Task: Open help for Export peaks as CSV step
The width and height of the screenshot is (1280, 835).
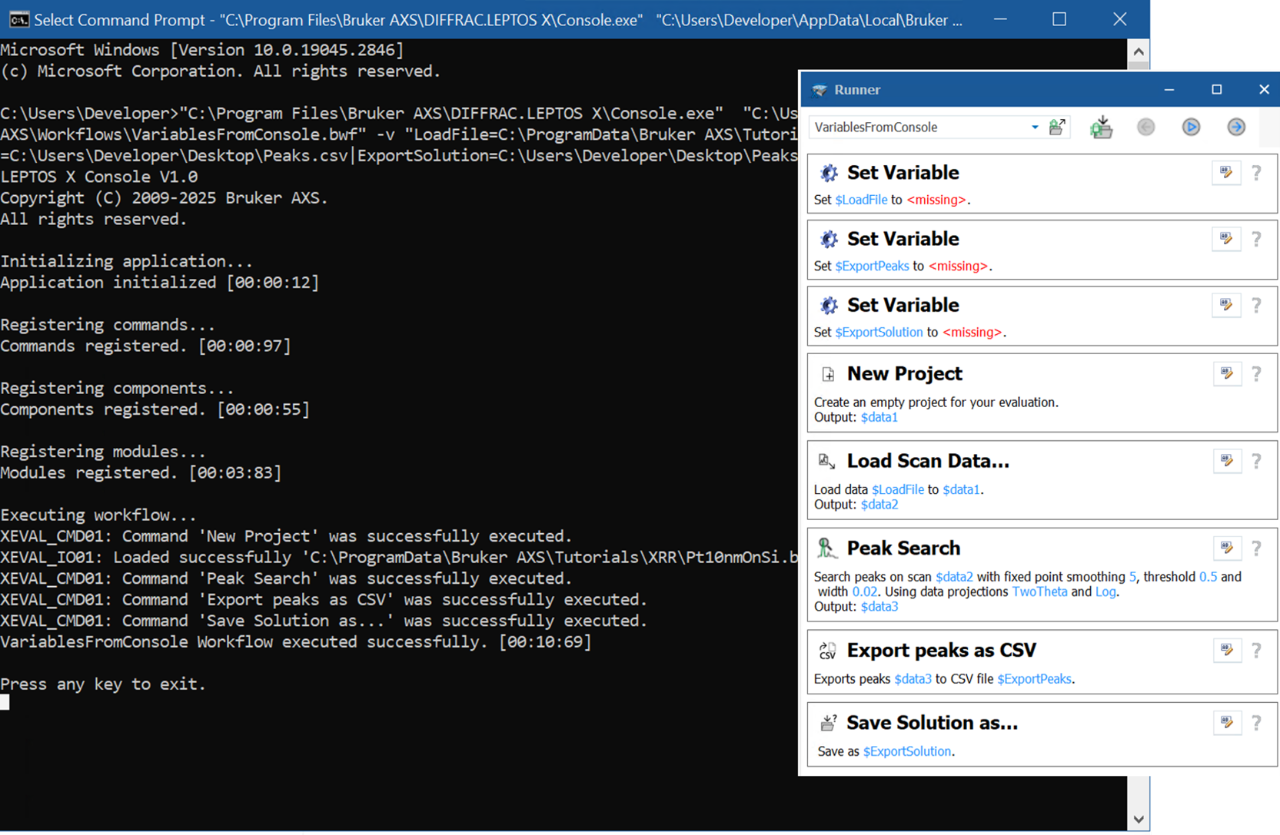Action: tap(1257, 650)
